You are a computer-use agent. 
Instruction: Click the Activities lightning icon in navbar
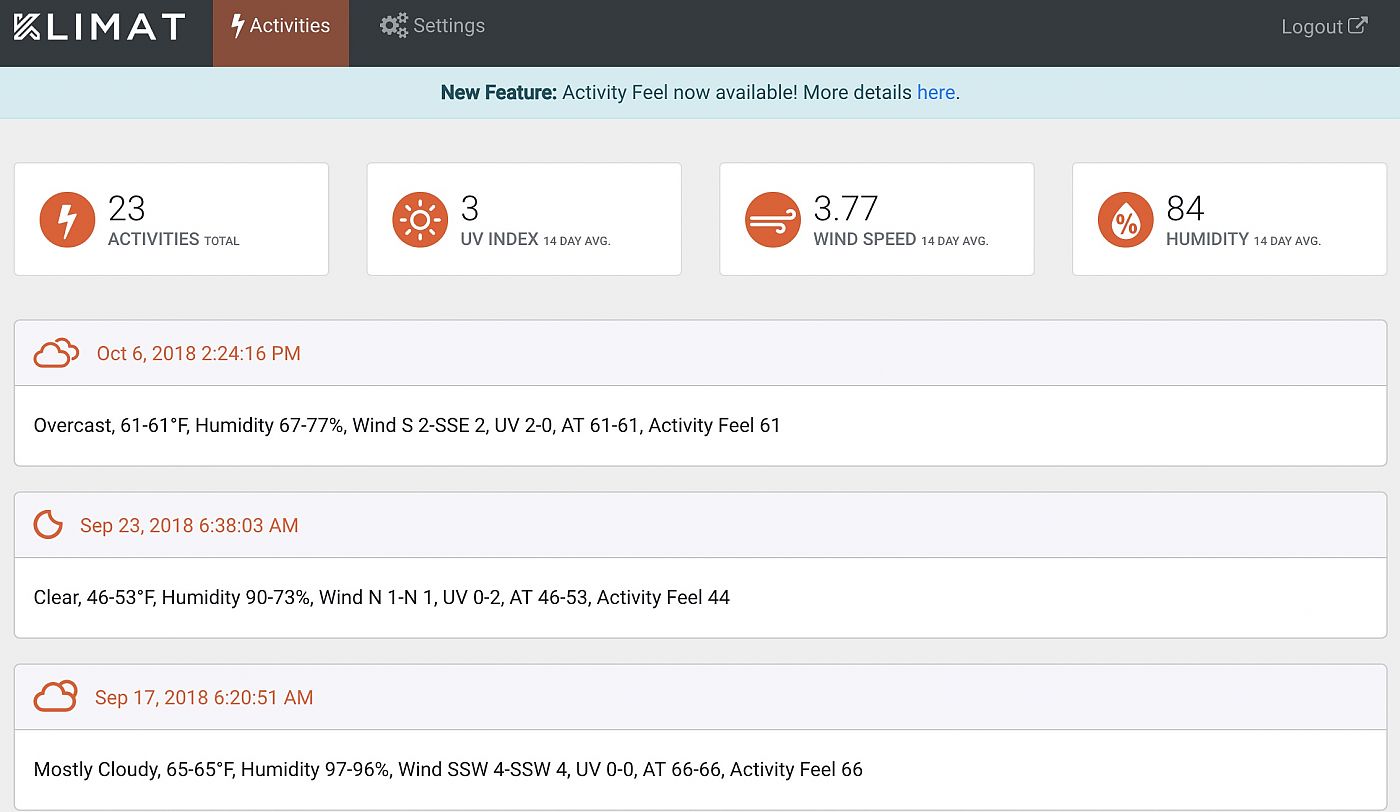[x=238, y=24]
